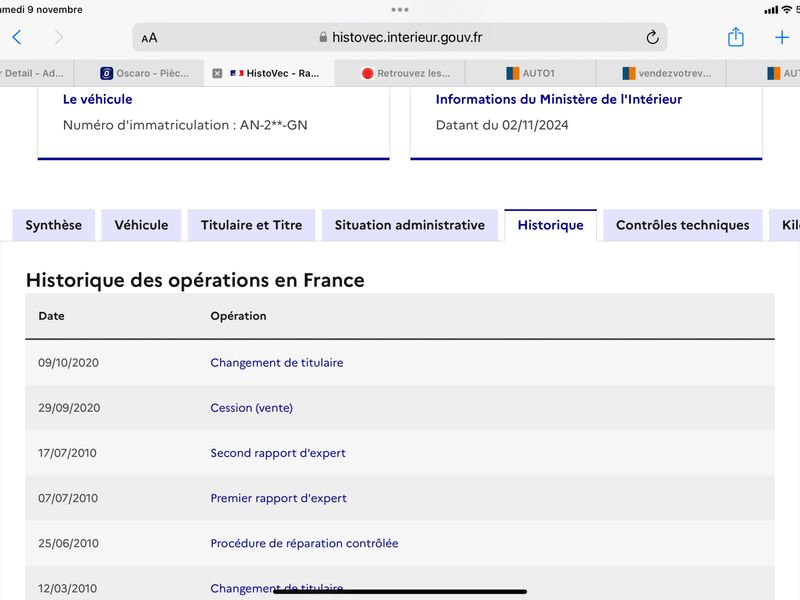Open the three-dot multitasking menu at top
Image resolution: width=800 pixels, height=600 pixels.
point(399,9)
